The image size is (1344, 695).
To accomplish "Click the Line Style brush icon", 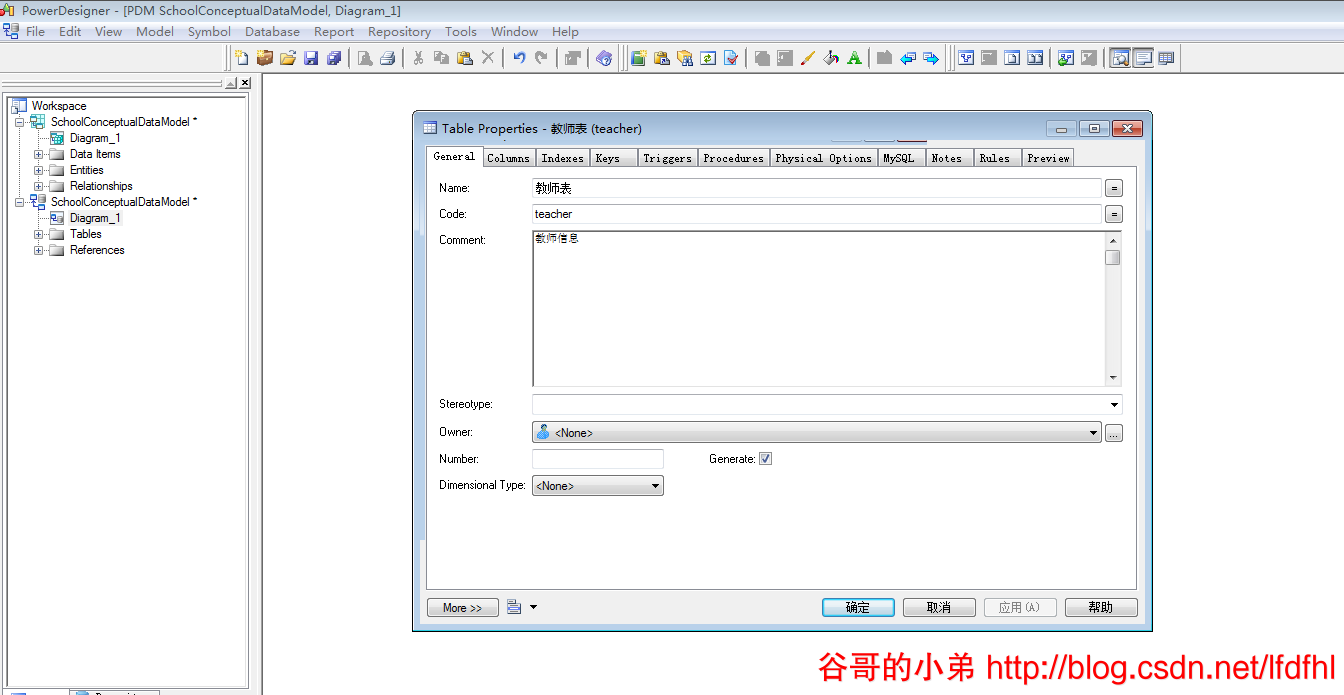I will (x=808, y=58).
